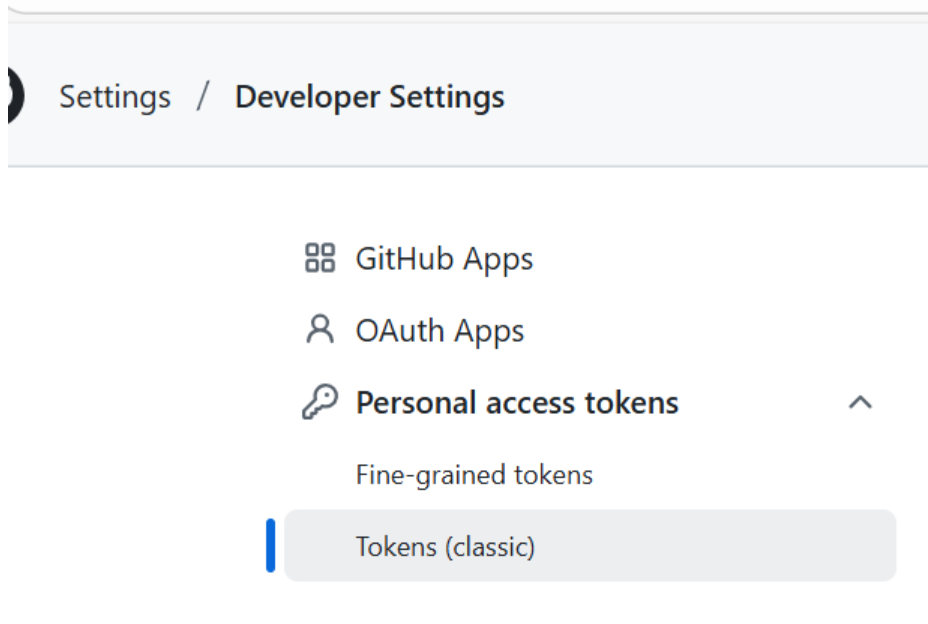The height and width of the screenshot is (624, 928).
Task: Go back to Settings in the breadcrumb
Action: click(x=115, y=97)
